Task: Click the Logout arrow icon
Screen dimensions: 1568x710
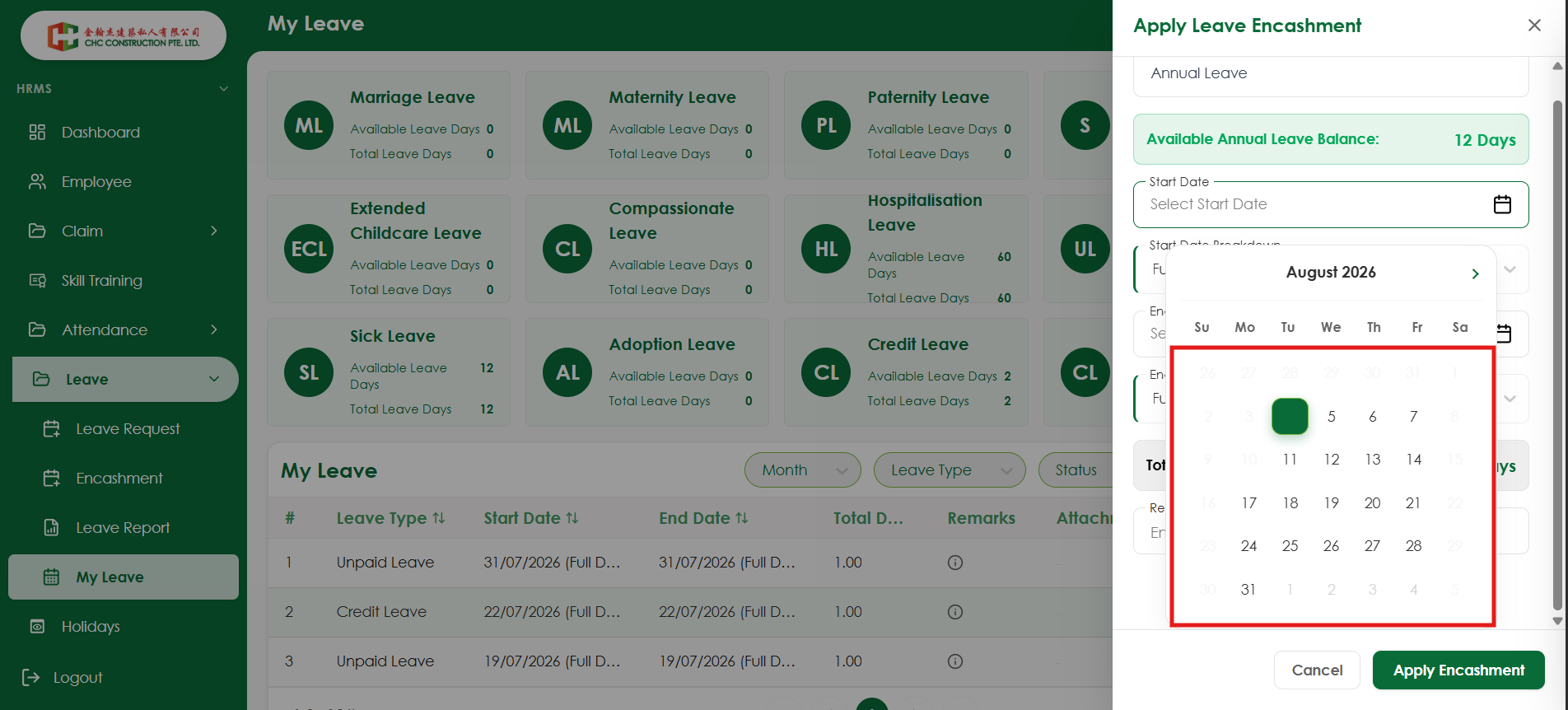Action: [x=30, y=677]
